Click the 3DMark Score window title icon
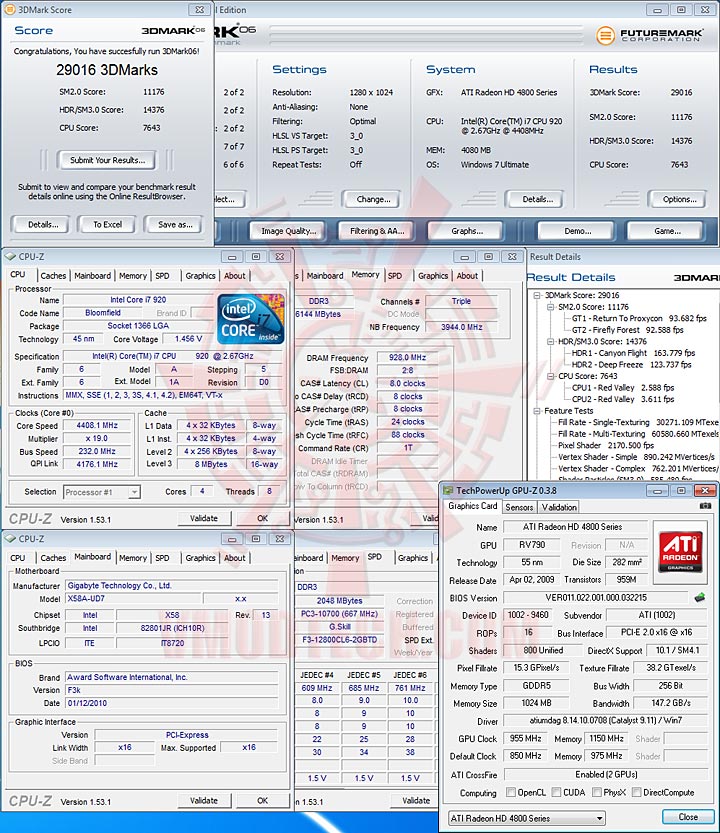Image resolution: width=720 pixels, height=833 pixels. (10, 10)
